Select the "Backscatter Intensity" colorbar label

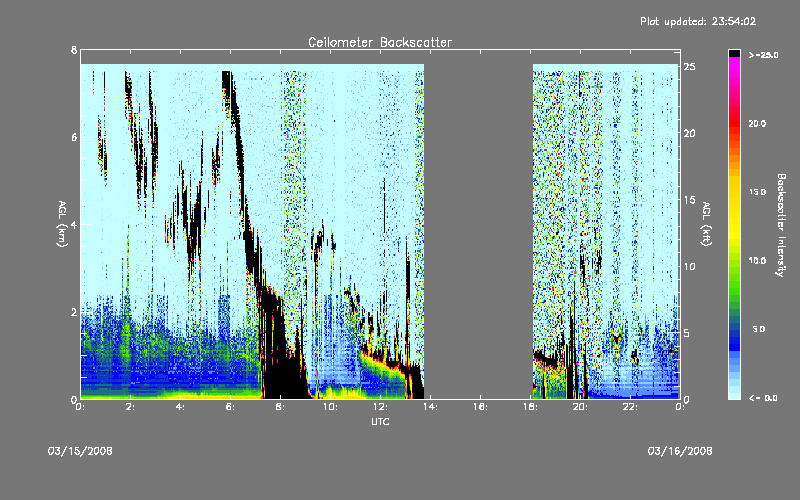pyautogui.click(x=781, y=225)
